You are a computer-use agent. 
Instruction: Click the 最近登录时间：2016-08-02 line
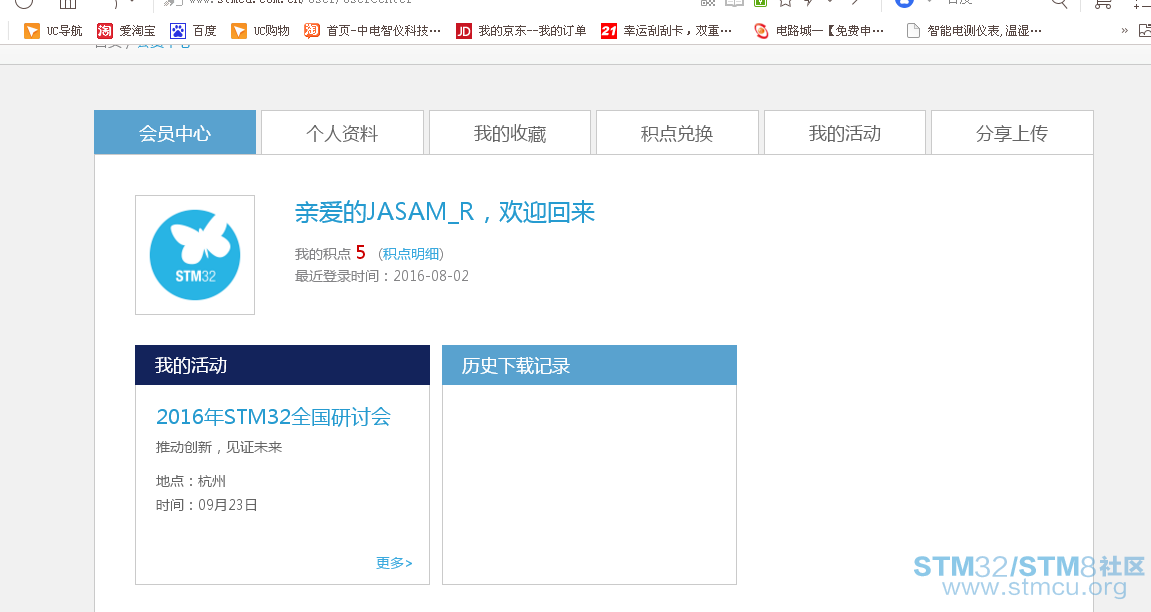tap(382, 276)
